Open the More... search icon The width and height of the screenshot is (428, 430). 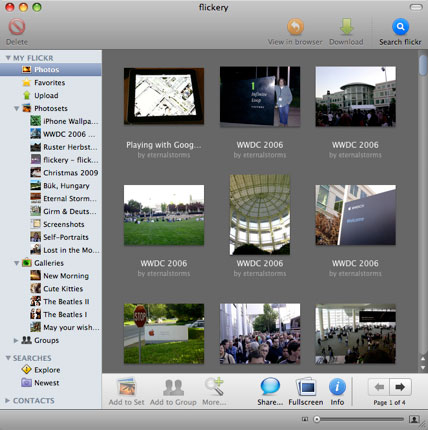(x=214, y=387)
